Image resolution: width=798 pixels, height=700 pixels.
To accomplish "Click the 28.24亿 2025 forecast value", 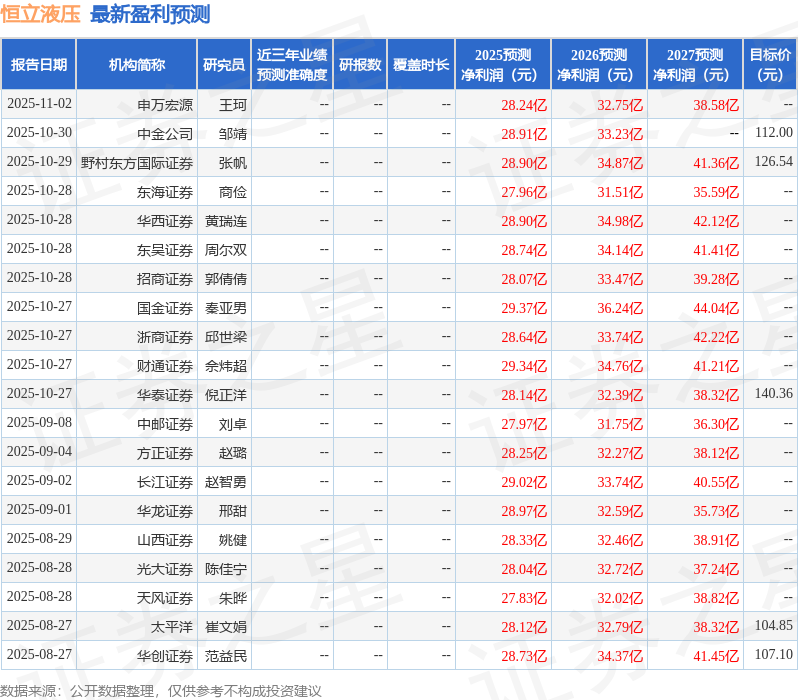I will pyautogui.click(x=524, y=105).
